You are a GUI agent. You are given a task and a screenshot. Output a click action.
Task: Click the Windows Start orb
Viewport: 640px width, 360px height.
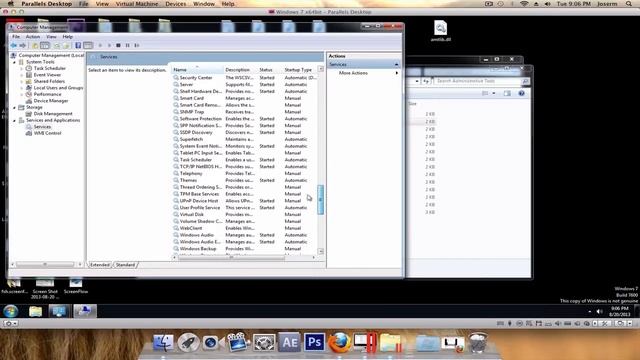tap(11, 311)
